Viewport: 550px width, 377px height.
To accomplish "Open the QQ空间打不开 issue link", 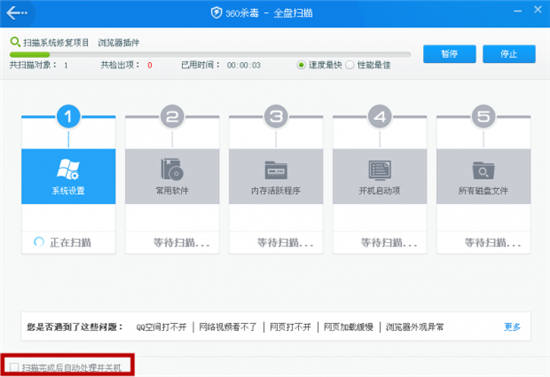I will click(161, 327).
